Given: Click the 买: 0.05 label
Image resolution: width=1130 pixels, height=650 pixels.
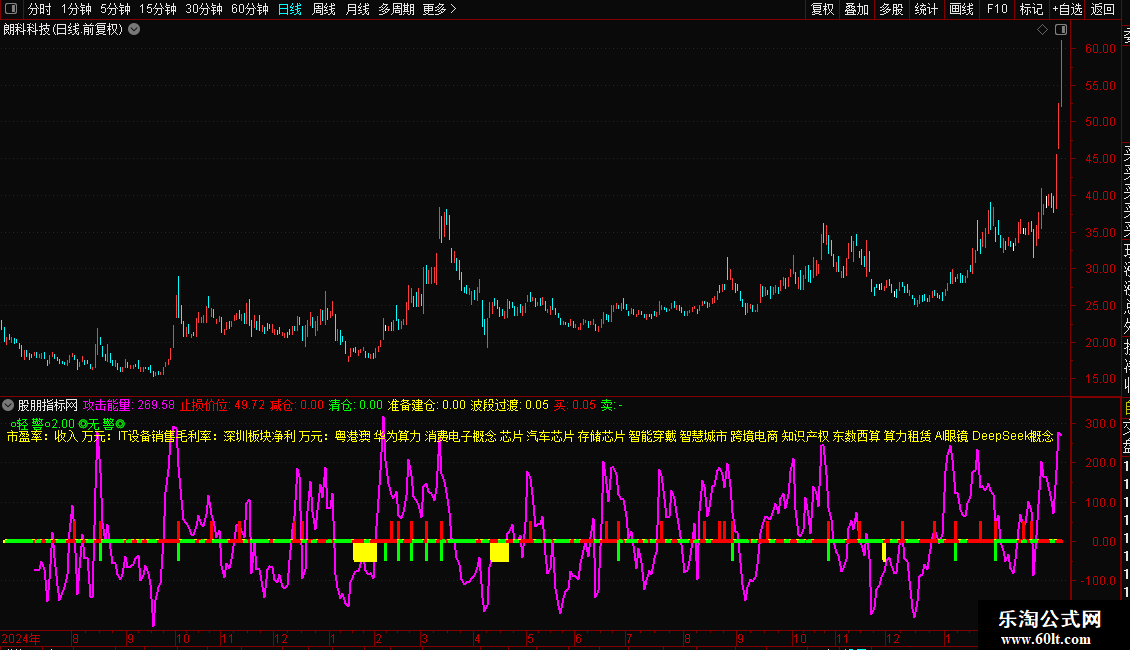Looking at the screenshot, I should point(575,405).
